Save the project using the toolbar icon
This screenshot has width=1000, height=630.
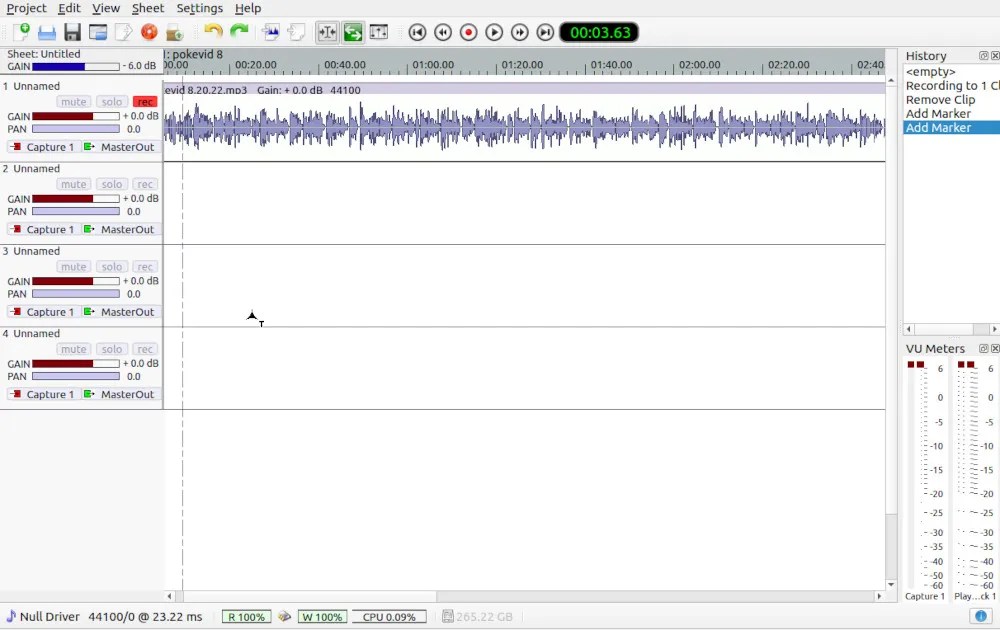coord(71,31)
